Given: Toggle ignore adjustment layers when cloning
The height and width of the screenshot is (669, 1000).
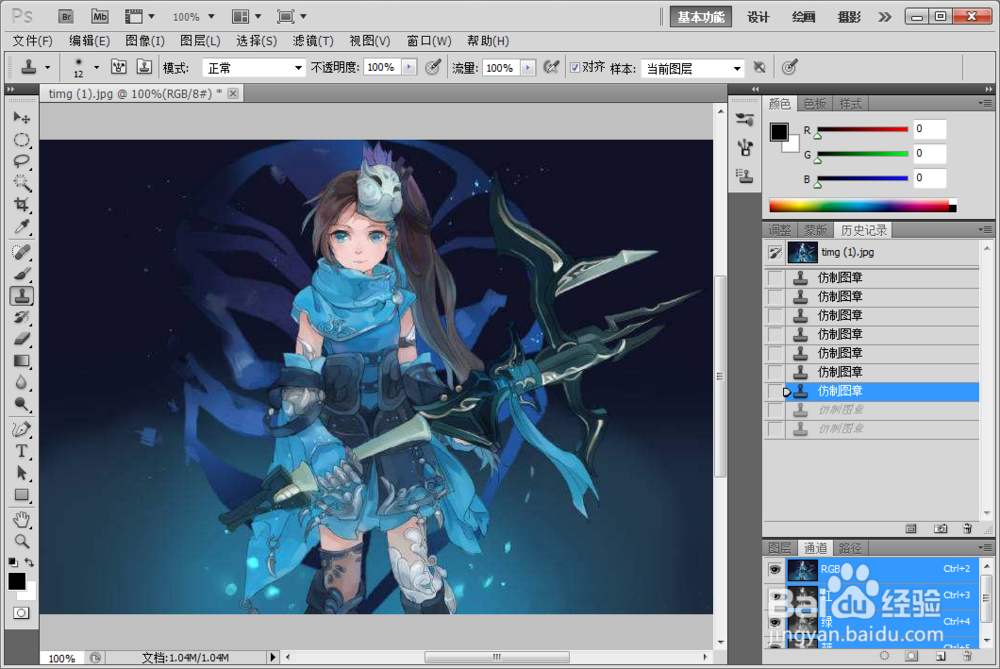Looking at the screenshot, I should pyautogui.click(x=759, y=67).
